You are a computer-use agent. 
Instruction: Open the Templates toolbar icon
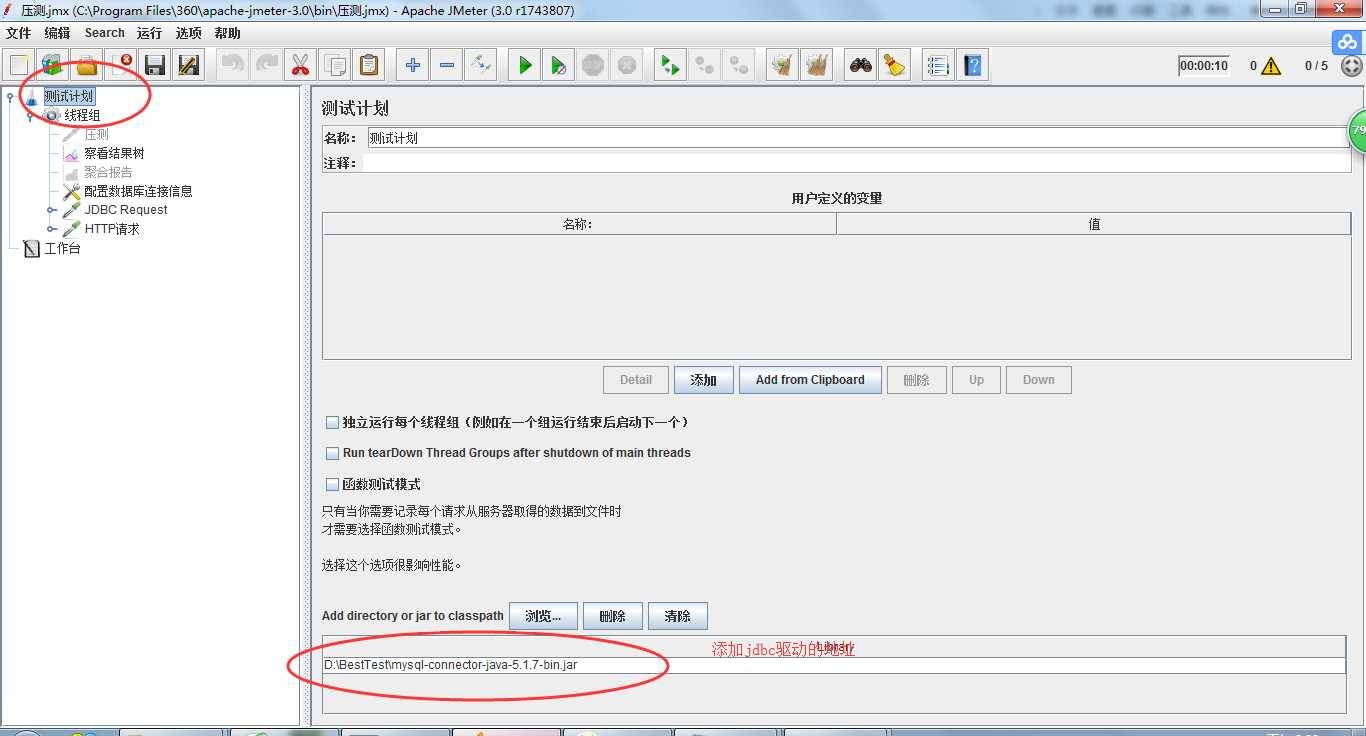[x=53, y=66]
